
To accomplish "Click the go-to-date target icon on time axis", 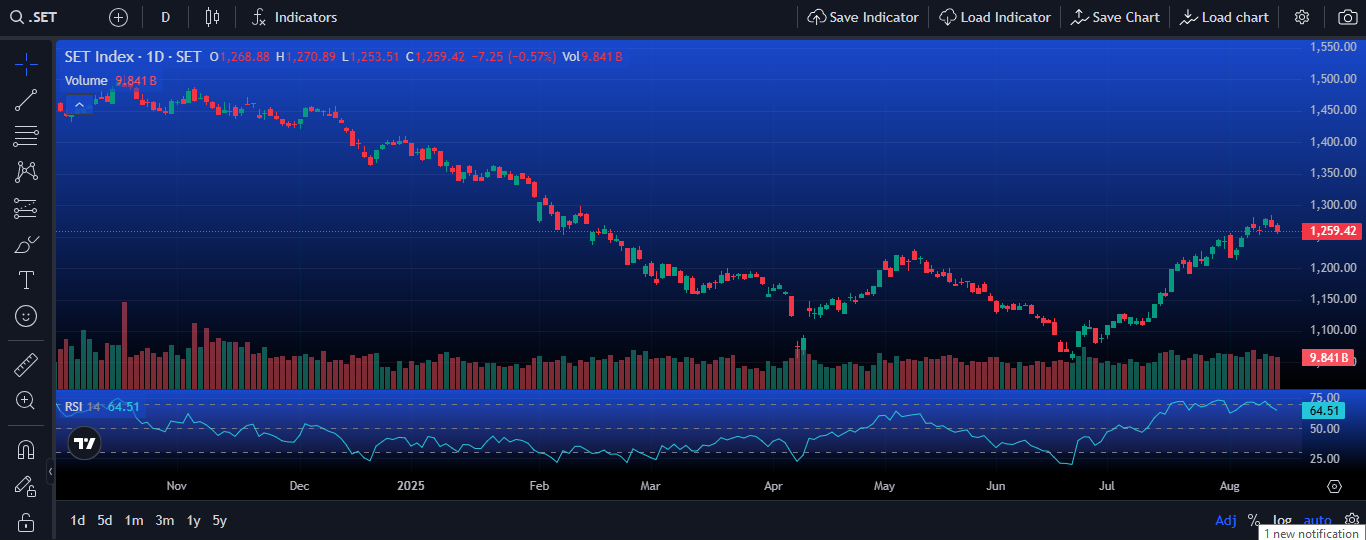I will point(1334,486).
